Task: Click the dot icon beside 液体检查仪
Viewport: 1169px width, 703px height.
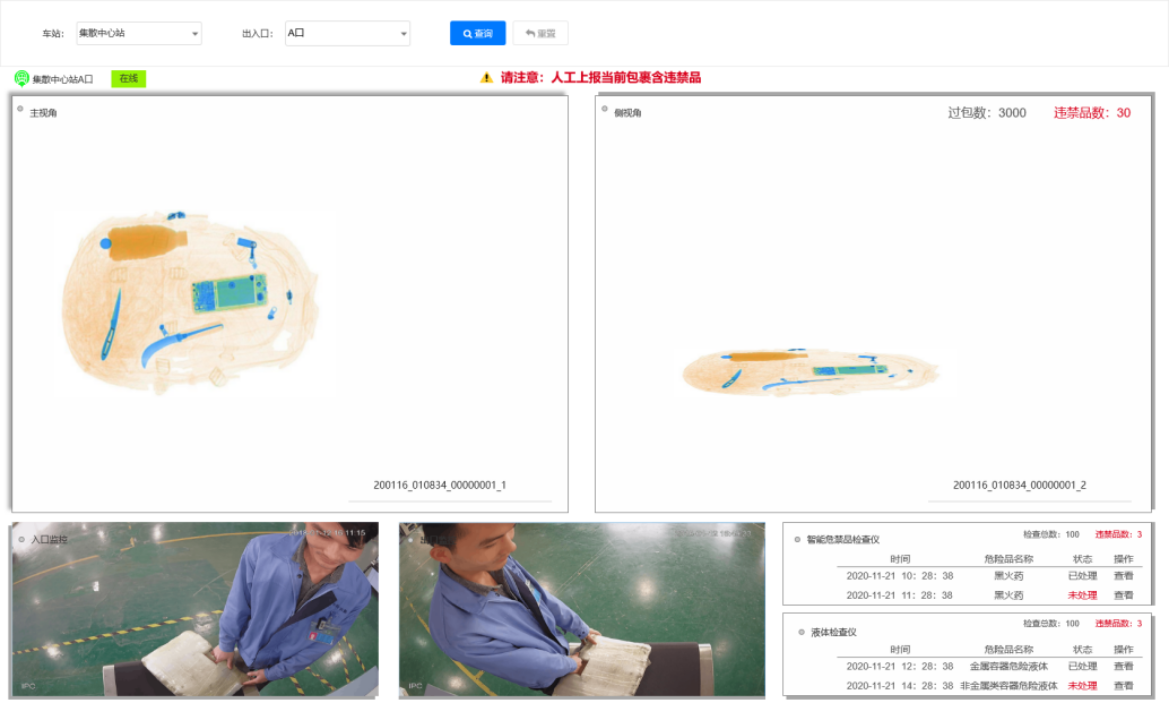Action: [801, 631]
